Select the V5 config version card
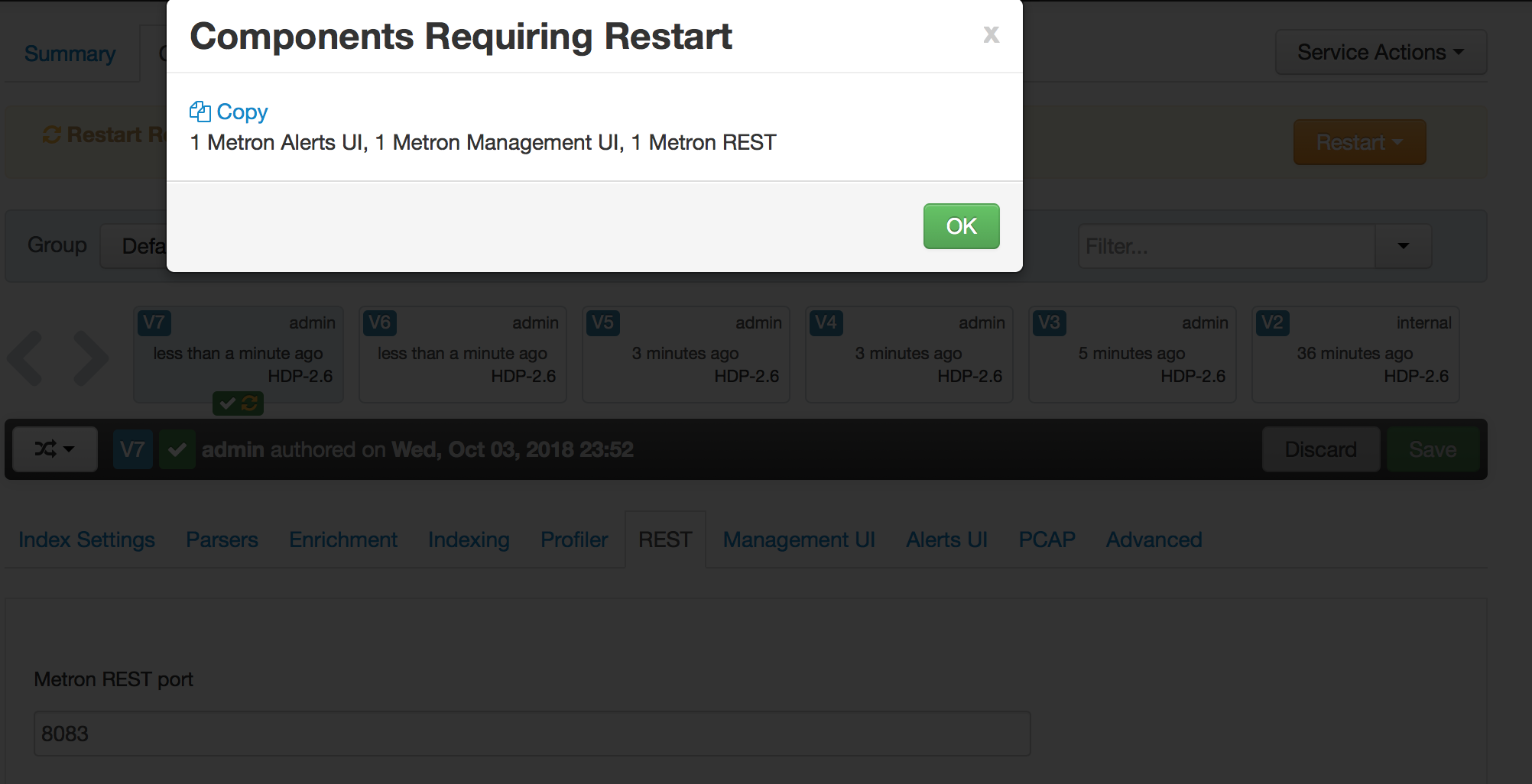Viewport: 1532px width, 784px height. click(686, 355)
